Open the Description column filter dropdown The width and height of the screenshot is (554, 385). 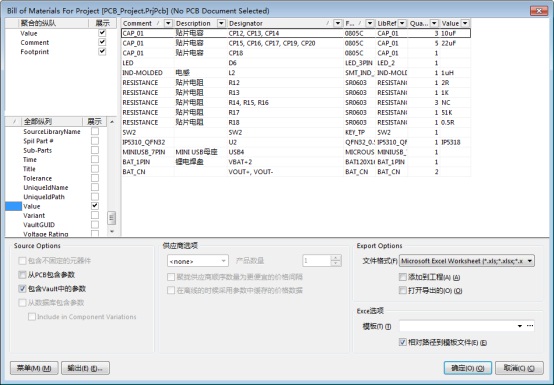(x=221, y=23)
